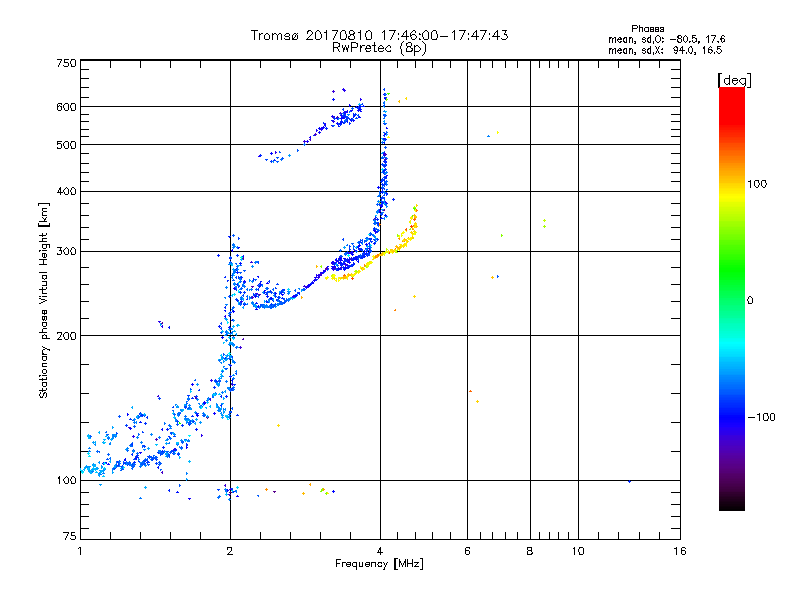Click the y-axis tick label '75'

click(x=70, y=536)
